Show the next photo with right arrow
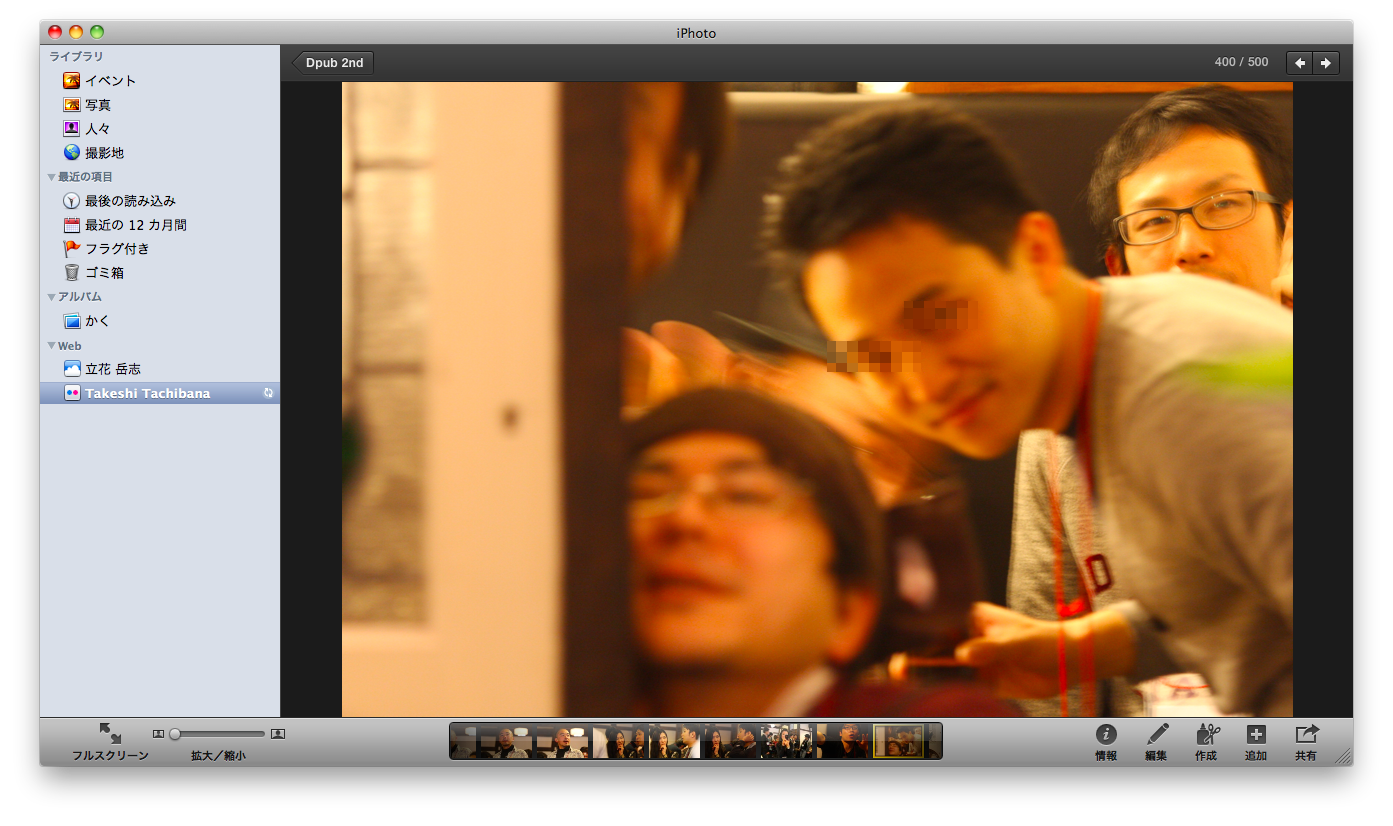 click(x=1326, y=63)
